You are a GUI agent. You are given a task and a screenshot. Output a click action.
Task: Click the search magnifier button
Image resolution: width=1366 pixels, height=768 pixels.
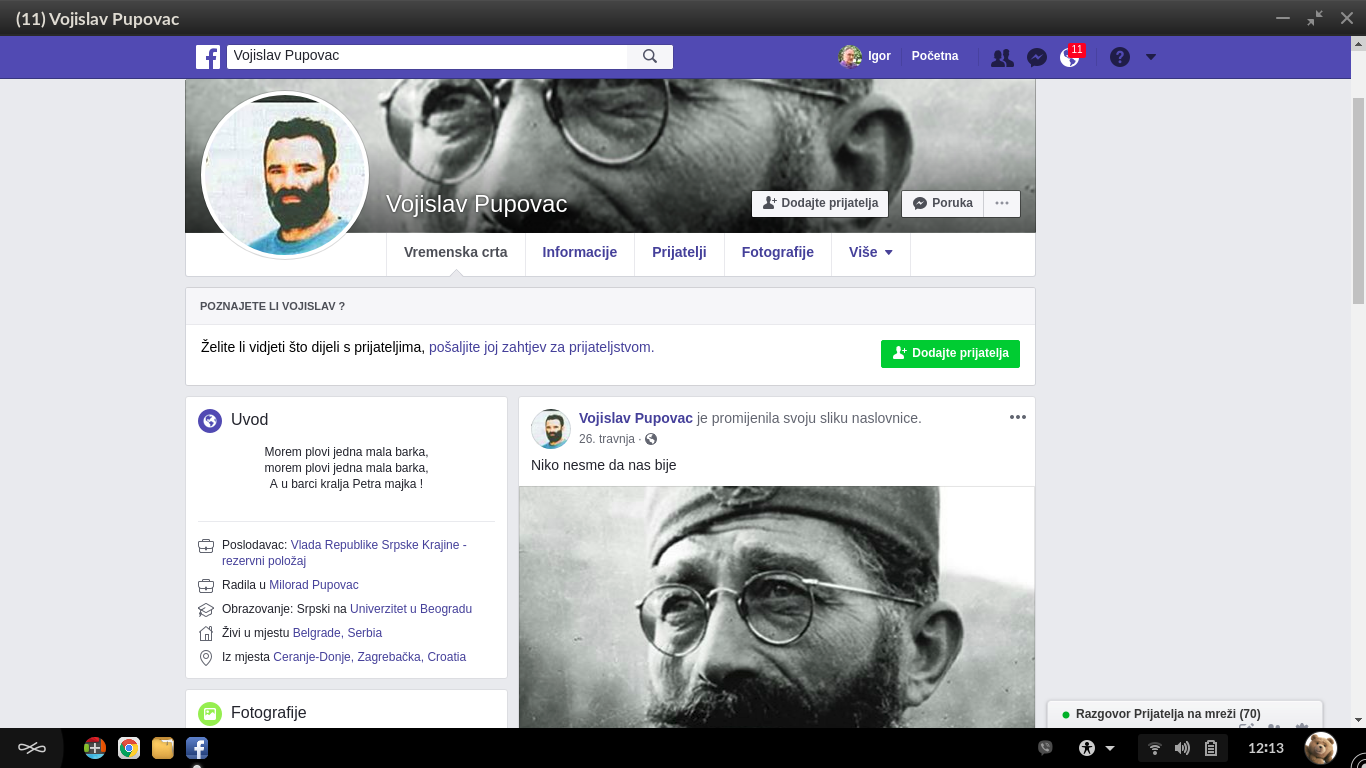point(650,56)
